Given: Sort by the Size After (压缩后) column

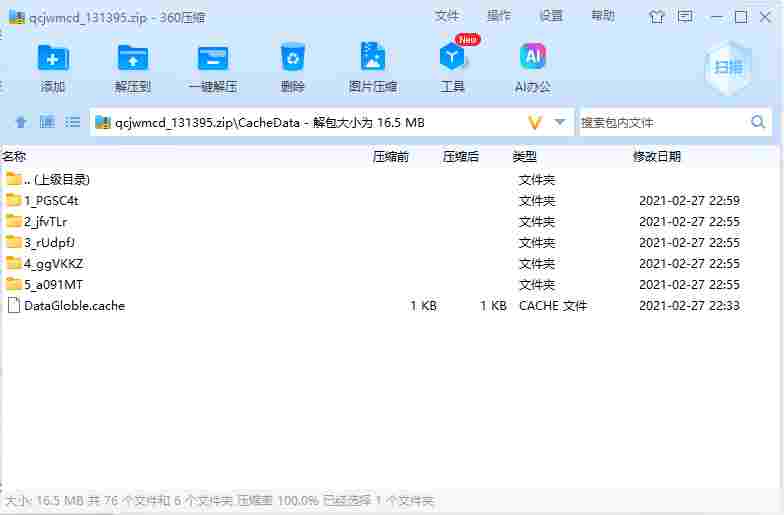Looking at the screenshot, I should (x=460, y=156).
